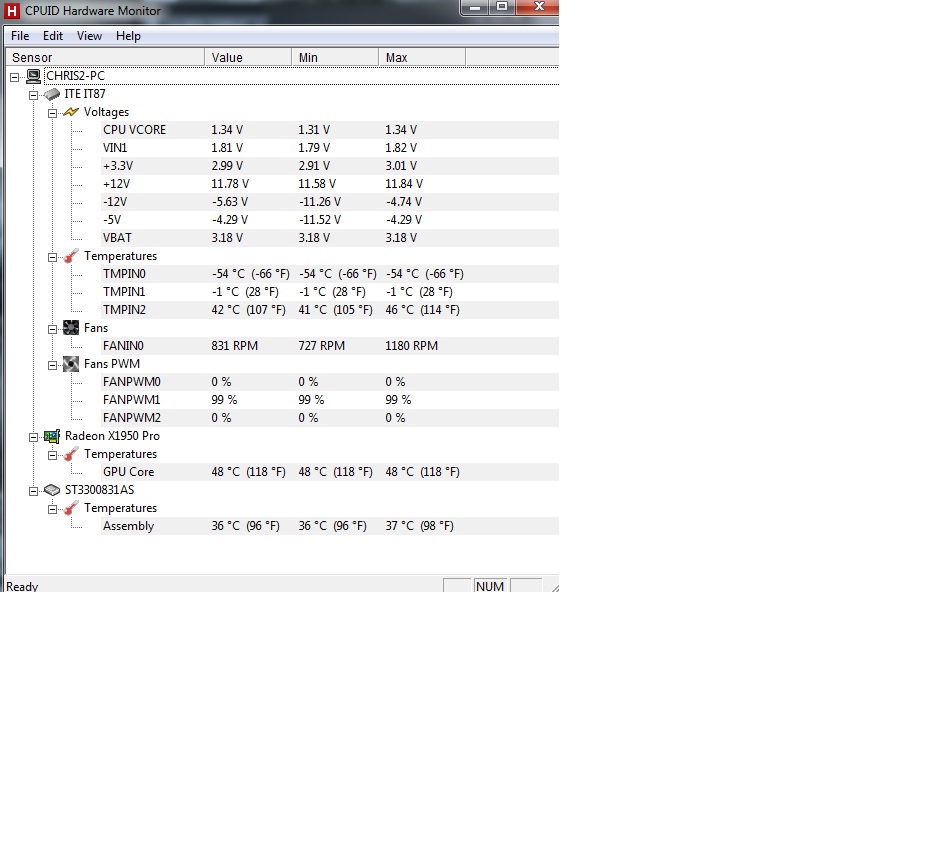Click the Value column header
942x862 pixels.
pos(248,58)
